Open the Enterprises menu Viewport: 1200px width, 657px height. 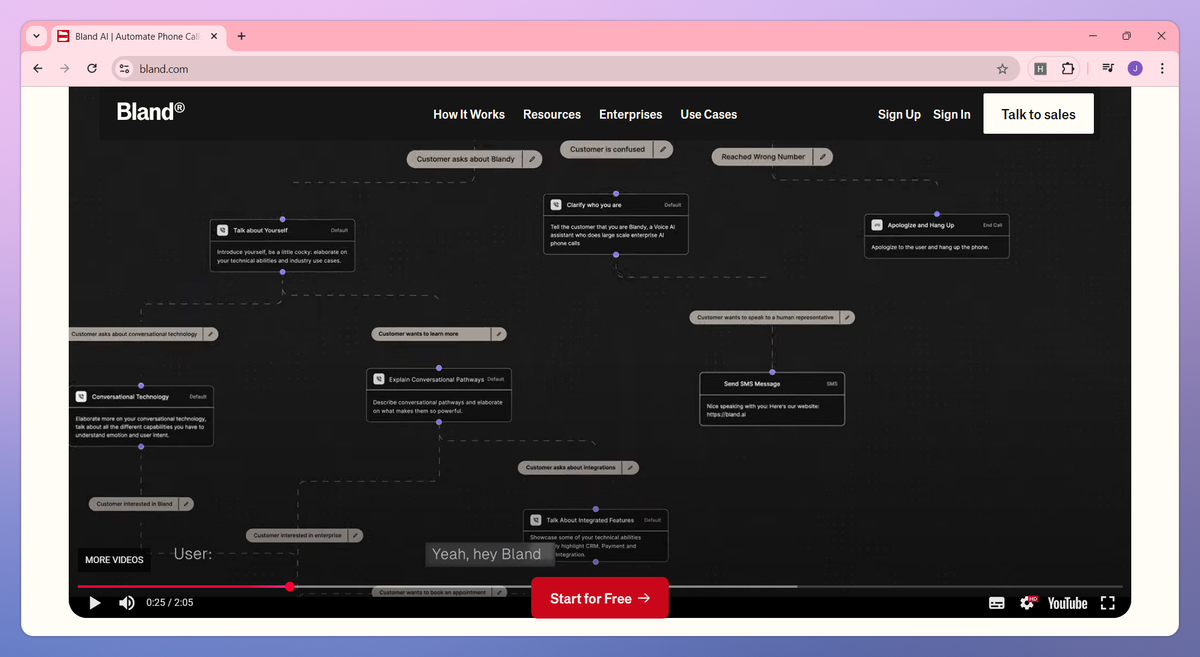point(631,115)
